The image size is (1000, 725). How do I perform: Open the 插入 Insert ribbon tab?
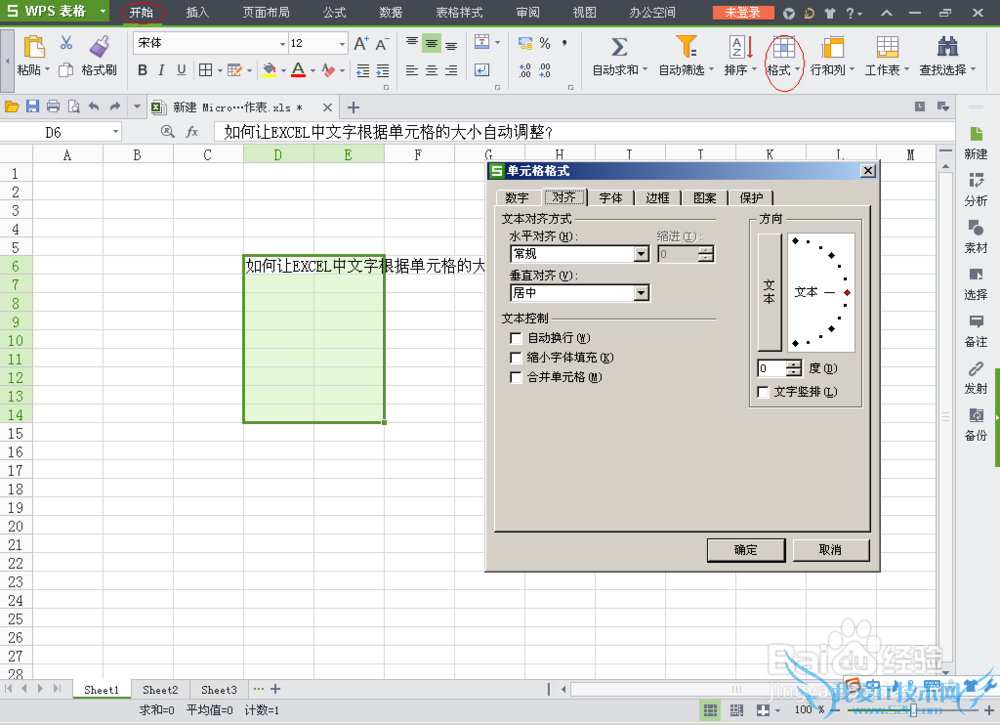[x=198, y=12]
